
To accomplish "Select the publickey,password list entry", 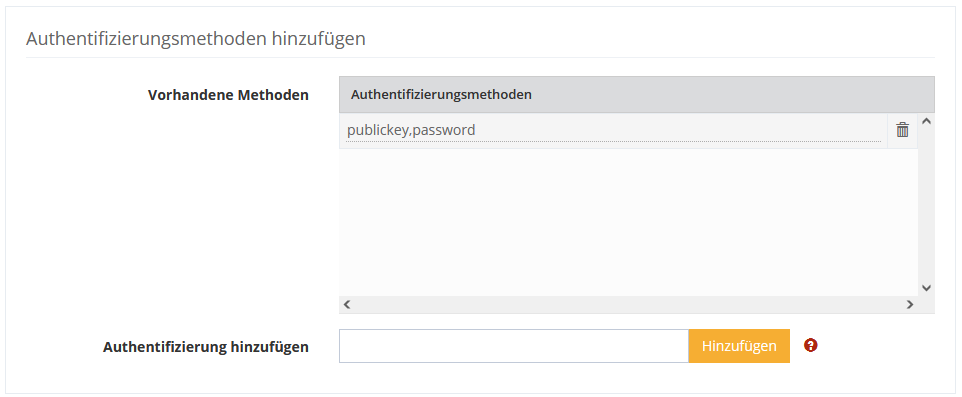I will pos(614,130).
